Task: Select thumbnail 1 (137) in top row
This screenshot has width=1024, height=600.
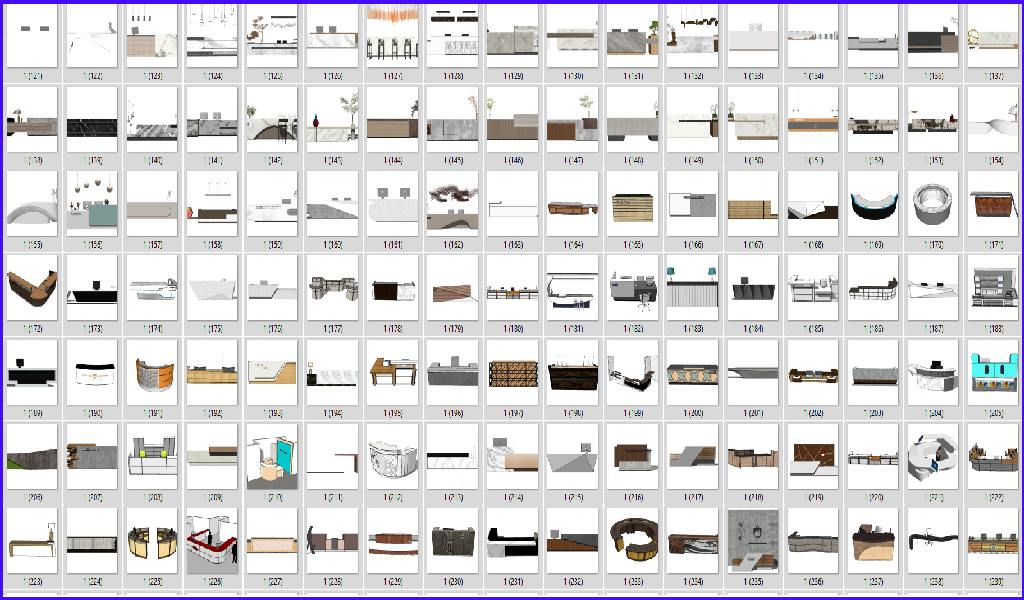Action: (993, 36)
